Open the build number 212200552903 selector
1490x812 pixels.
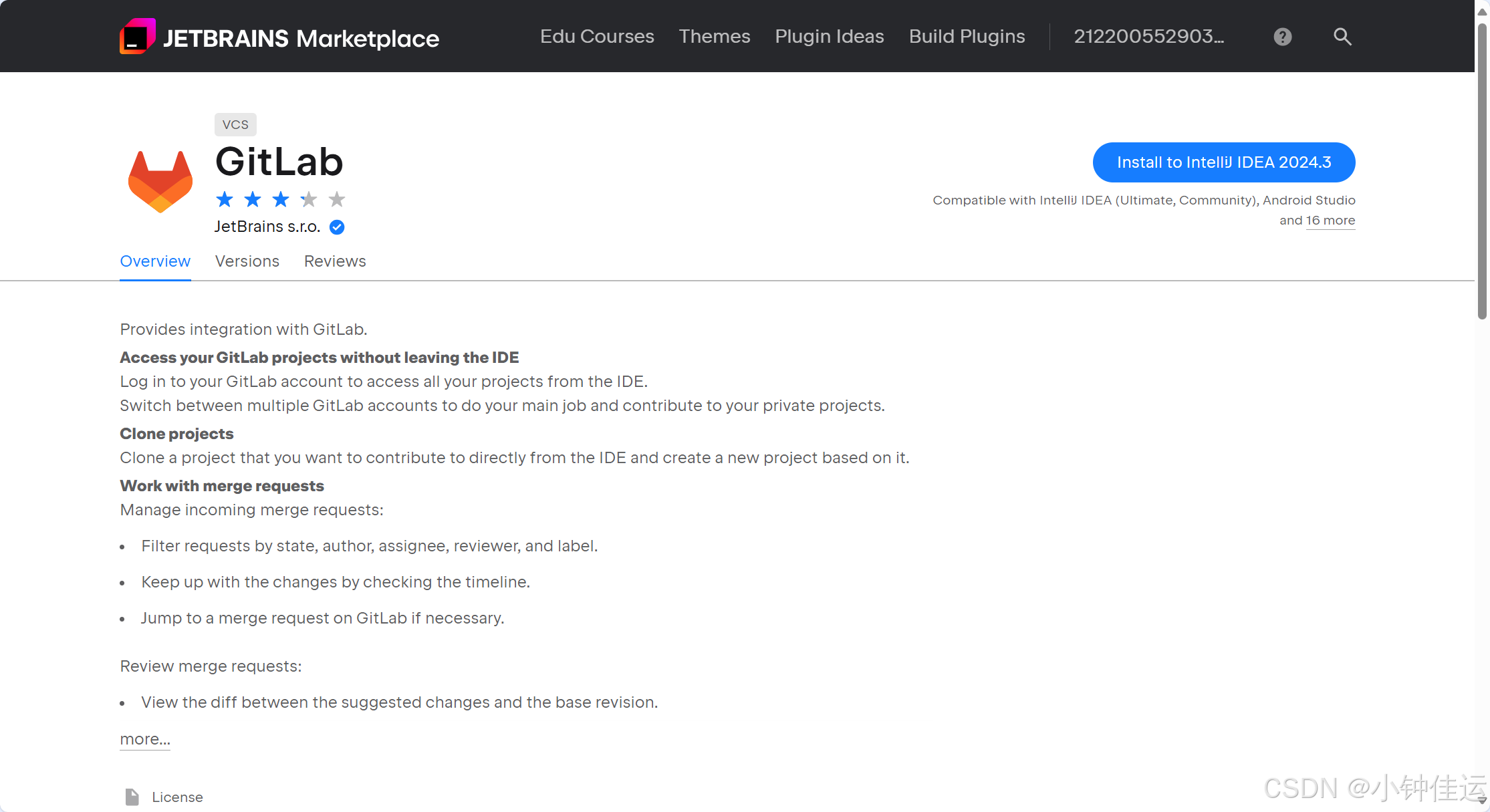pos(1150,37)
